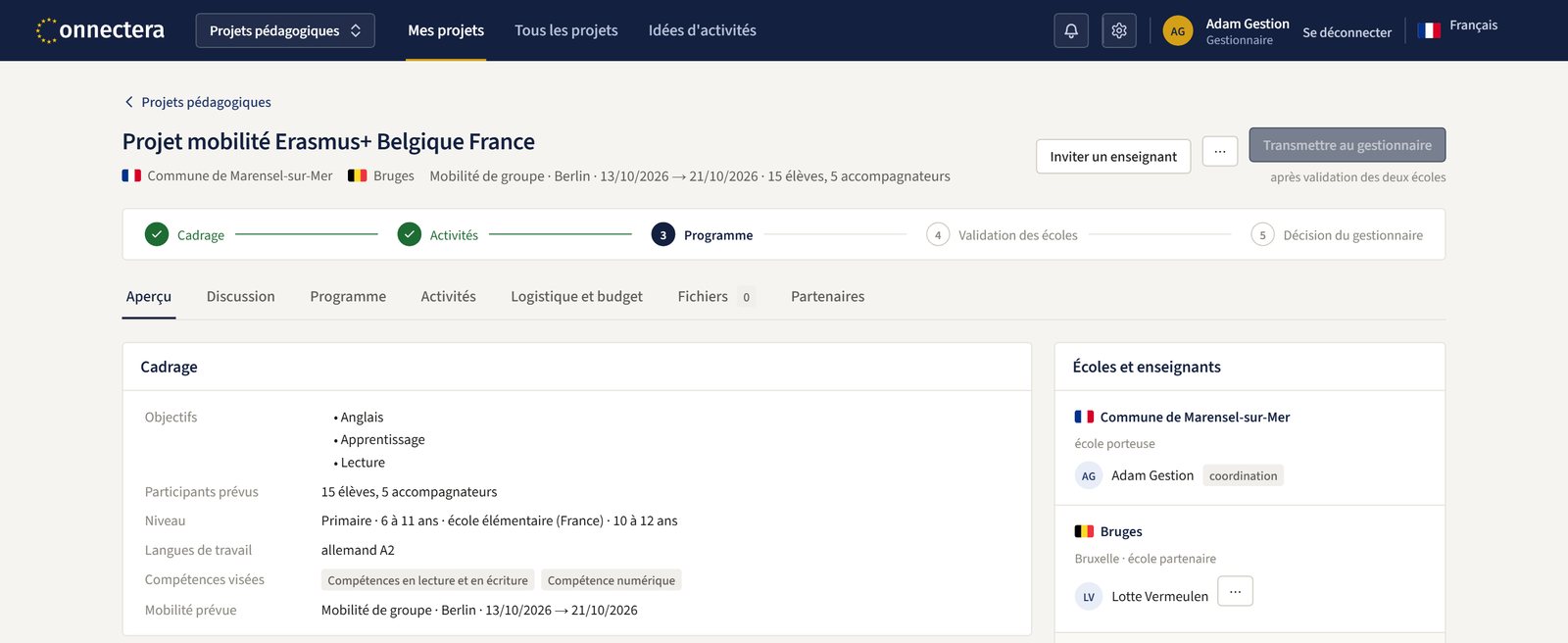This screenshot has height=643, width=1568.
Task: Click Se déconnecter link
Action: 1347,32
